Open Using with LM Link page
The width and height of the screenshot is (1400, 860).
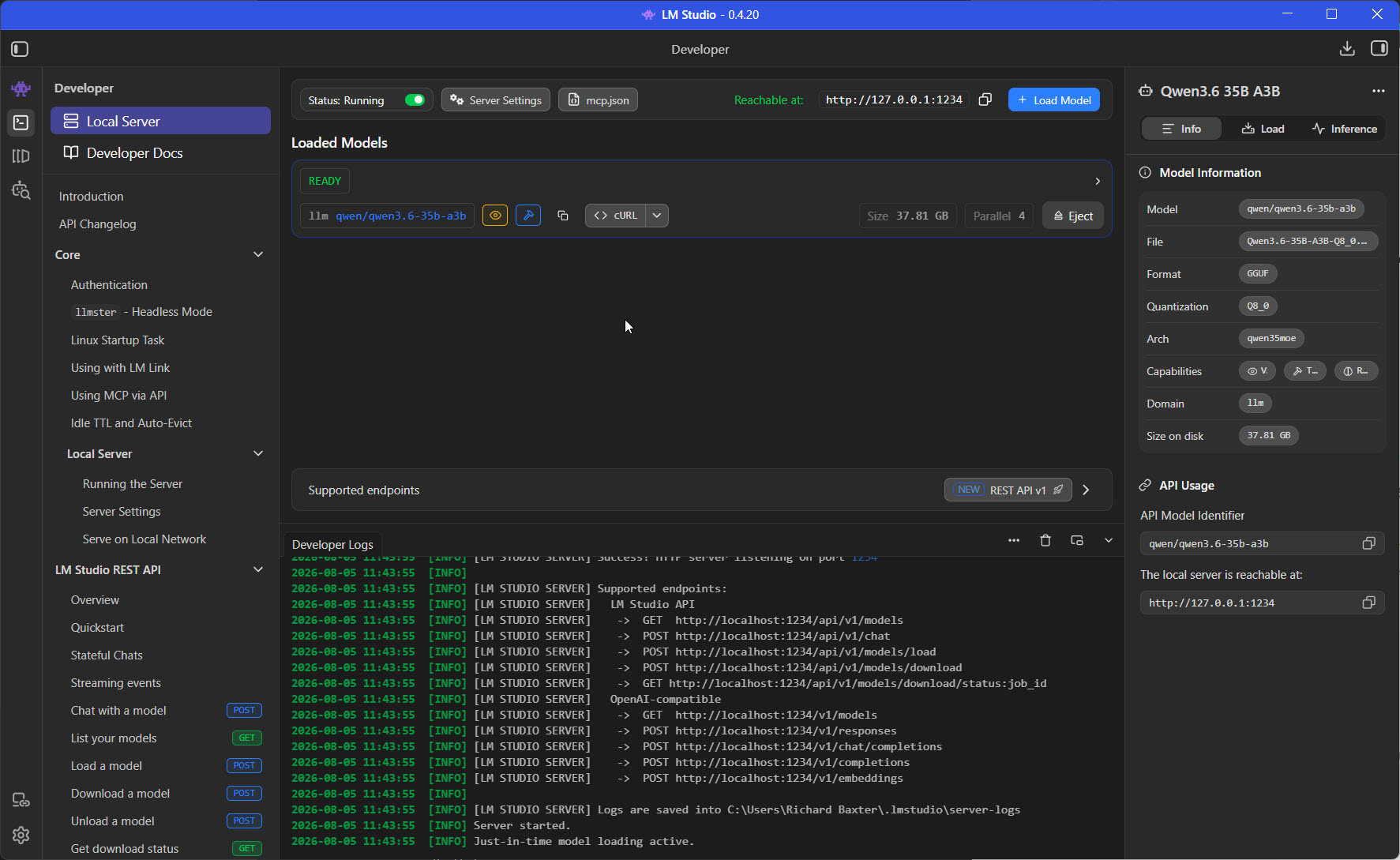click(120, 367)
